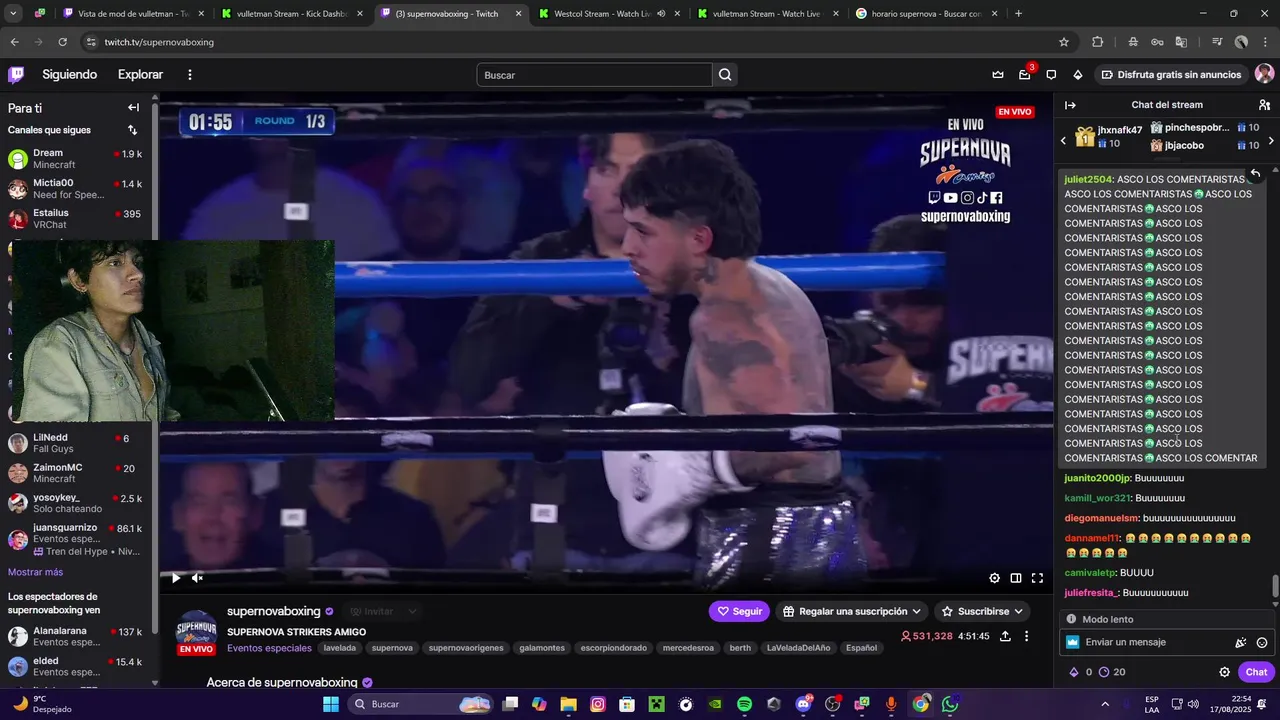
Task: Open stream more options menu
Action: pyautogui.click(x=1026, y=636)
